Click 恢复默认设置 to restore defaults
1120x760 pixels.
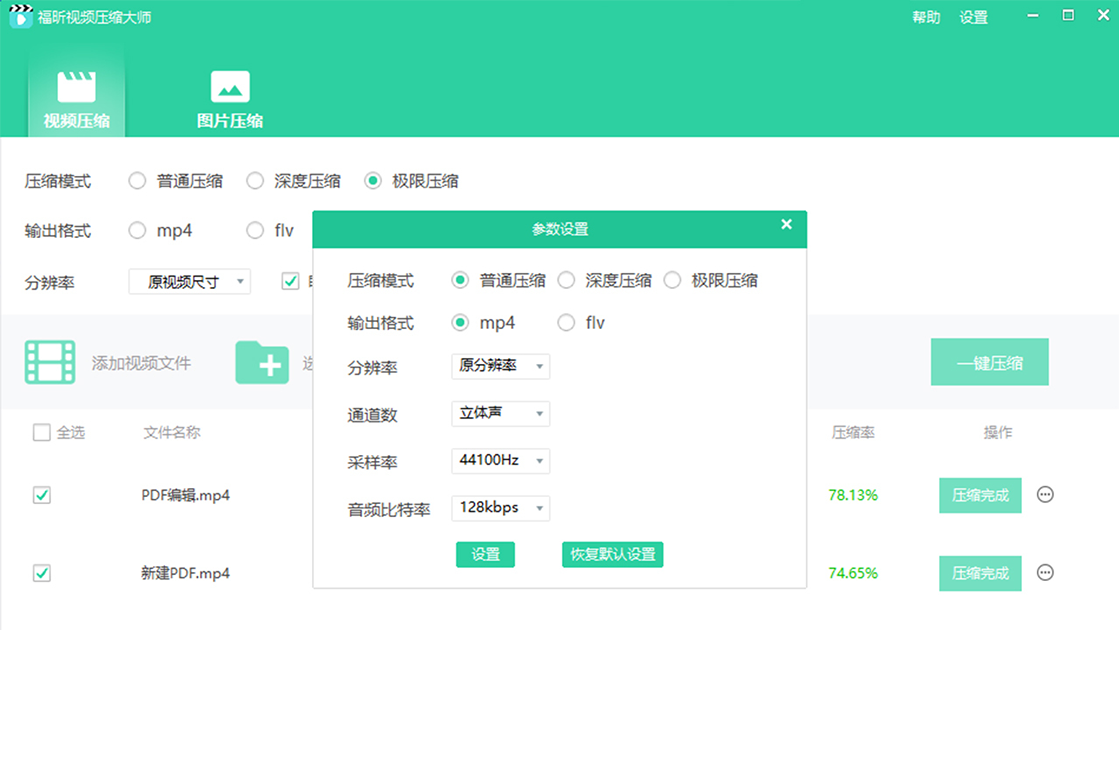point(612,554)
